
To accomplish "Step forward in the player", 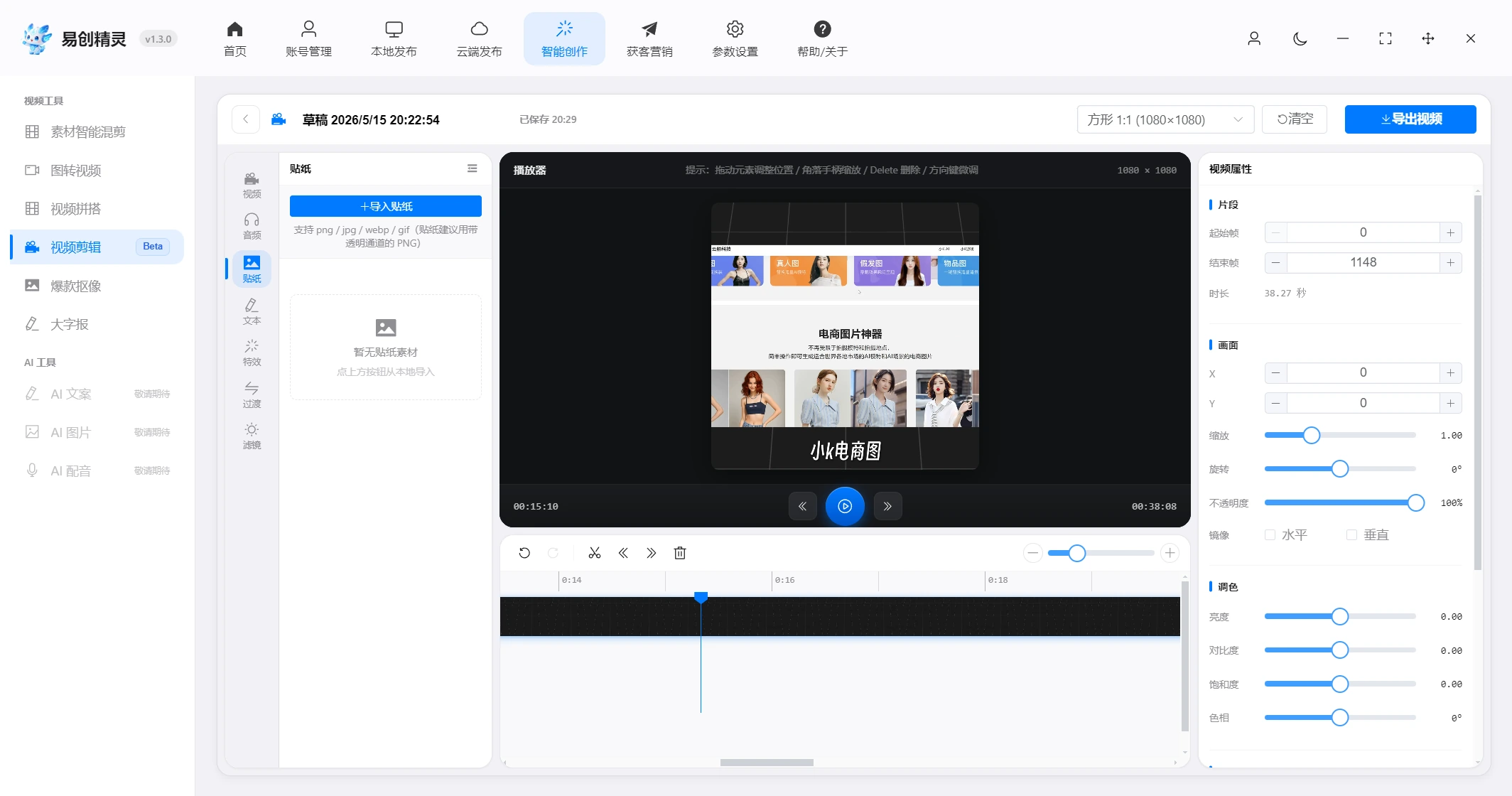I will pos(887,506).
